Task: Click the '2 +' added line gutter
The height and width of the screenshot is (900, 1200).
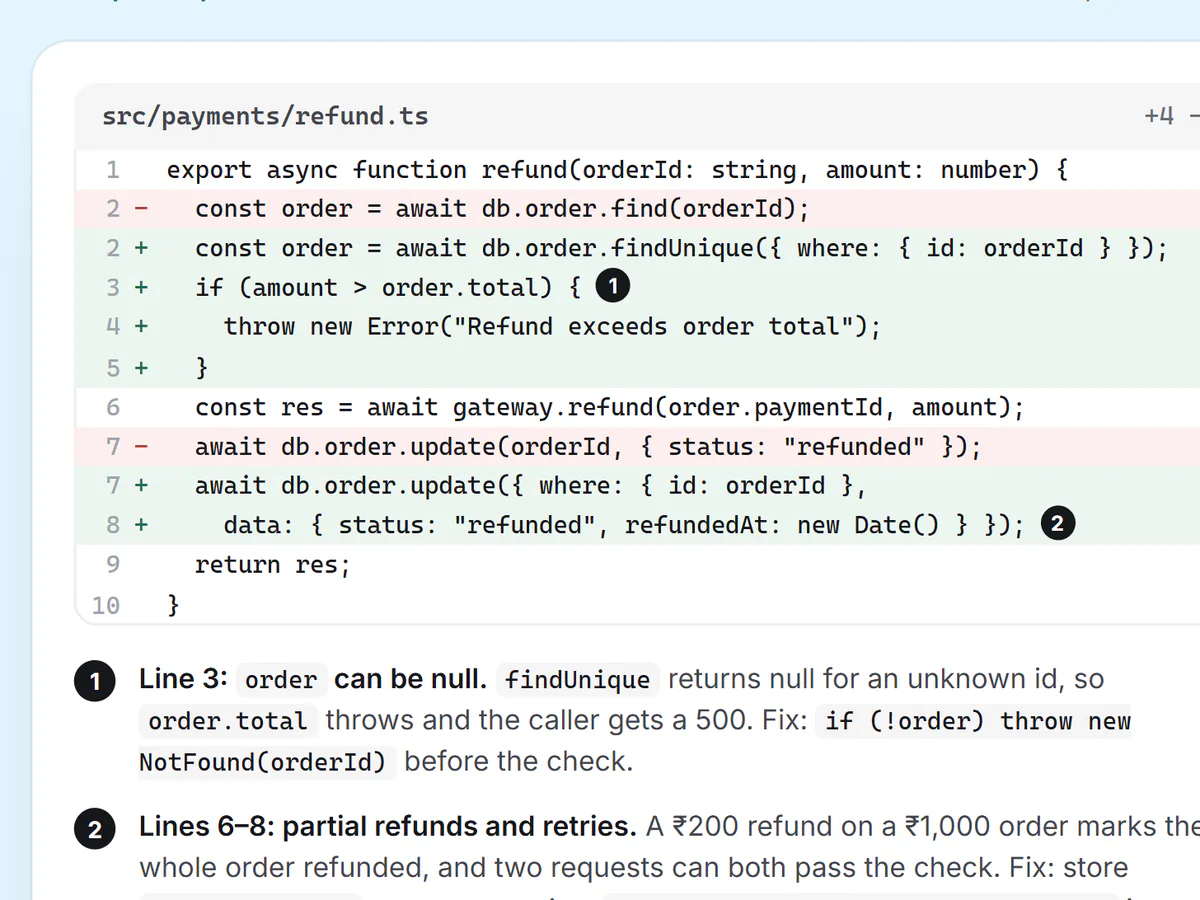Action: pos(127,248)
